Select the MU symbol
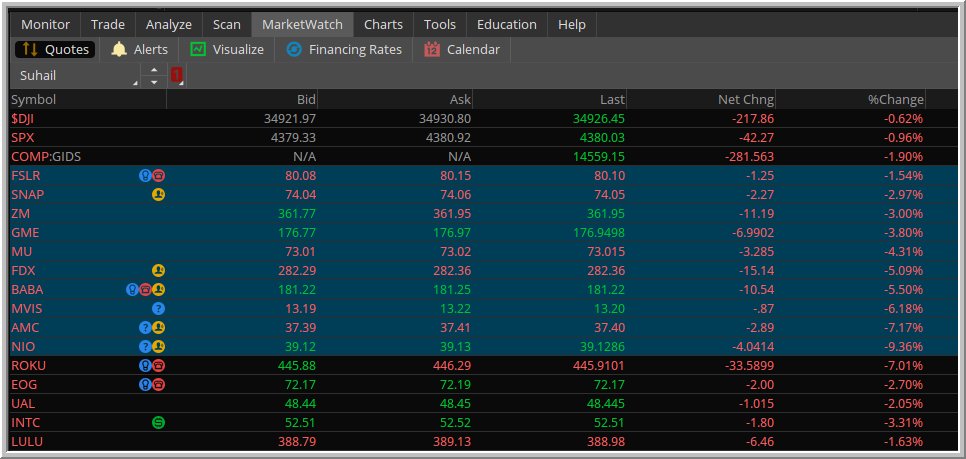The width and height of the screenshot is (966, 459). click(22, 252)
